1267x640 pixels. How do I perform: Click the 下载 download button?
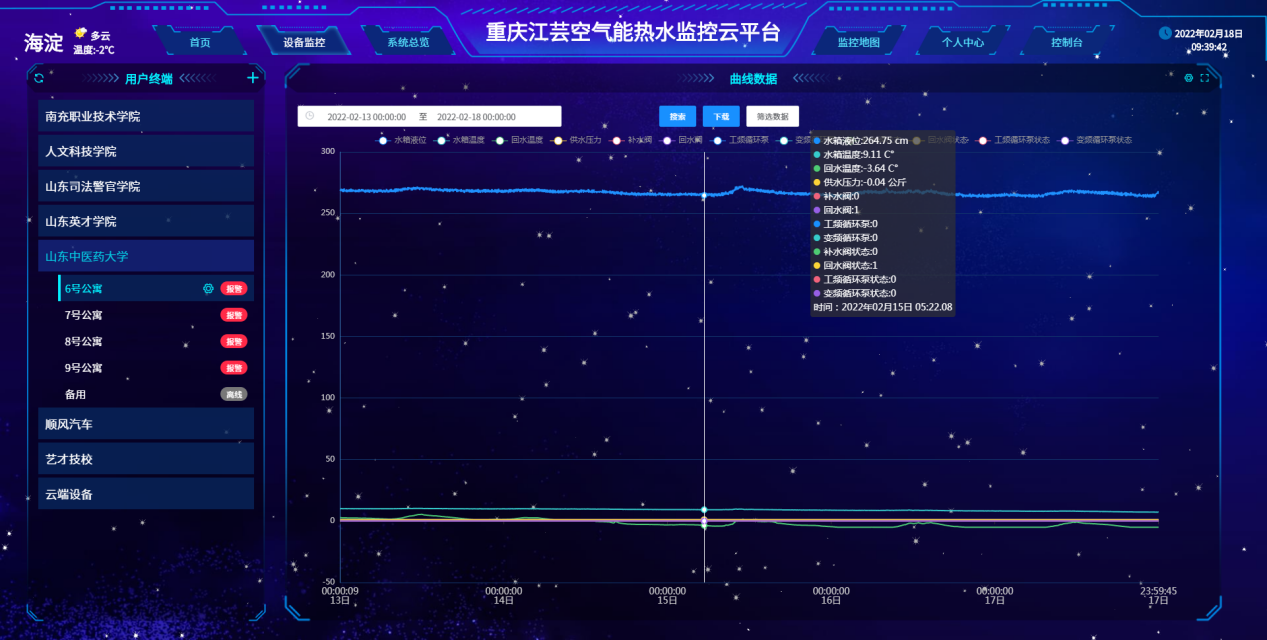pyautogui.click(x=721, y=116)
